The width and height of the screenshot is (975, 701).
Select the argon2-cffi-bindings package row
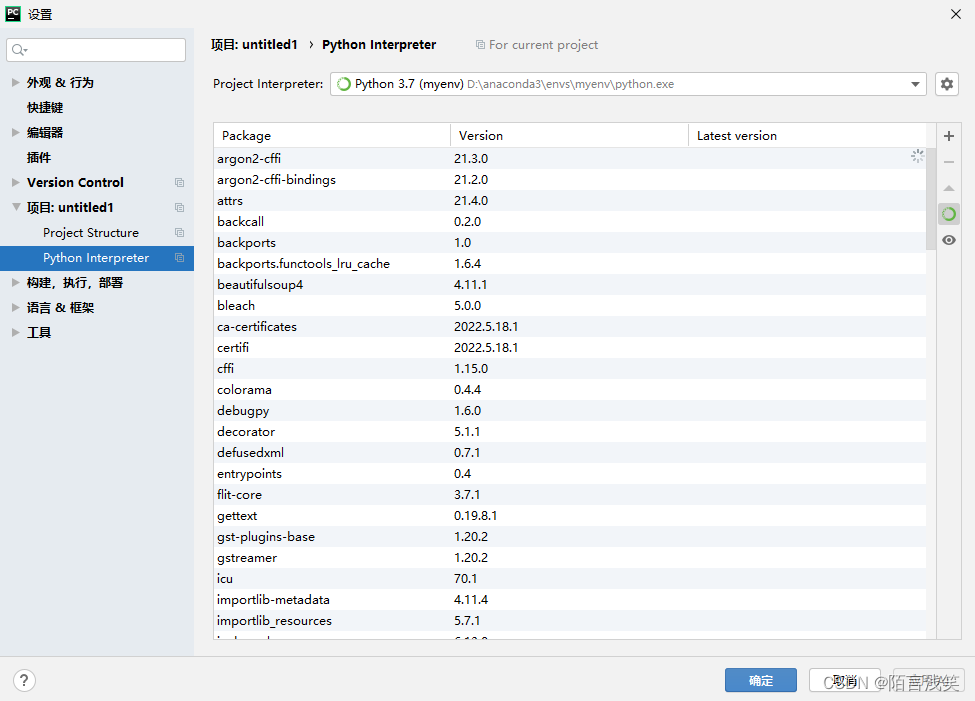[x=570, y=180]
